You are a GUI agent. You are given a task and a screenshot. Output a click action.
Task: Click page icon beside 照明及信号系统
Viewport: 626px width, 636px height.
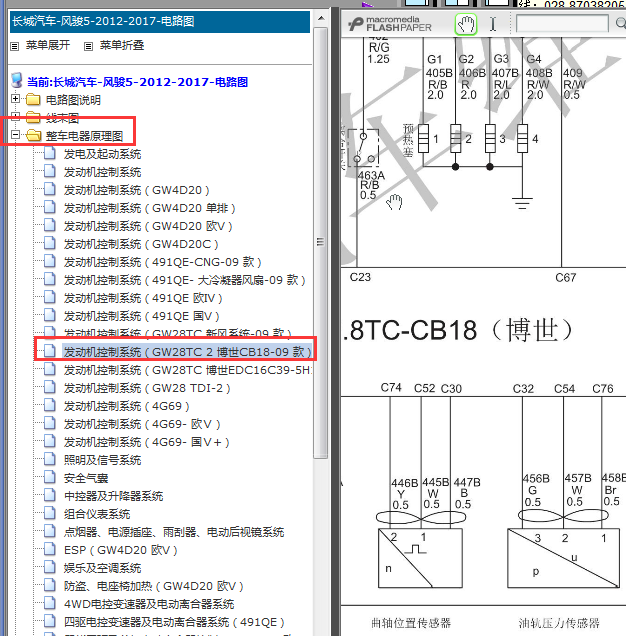coord(49,459)
